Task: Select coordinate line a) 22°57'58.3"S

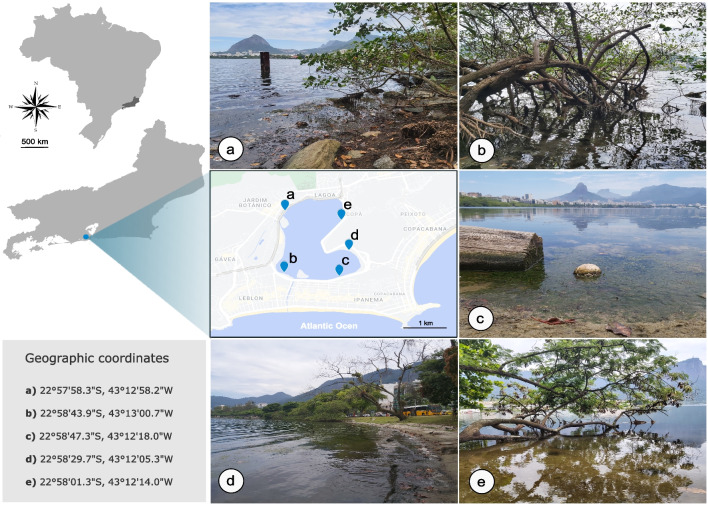Action: click(99, 390)
